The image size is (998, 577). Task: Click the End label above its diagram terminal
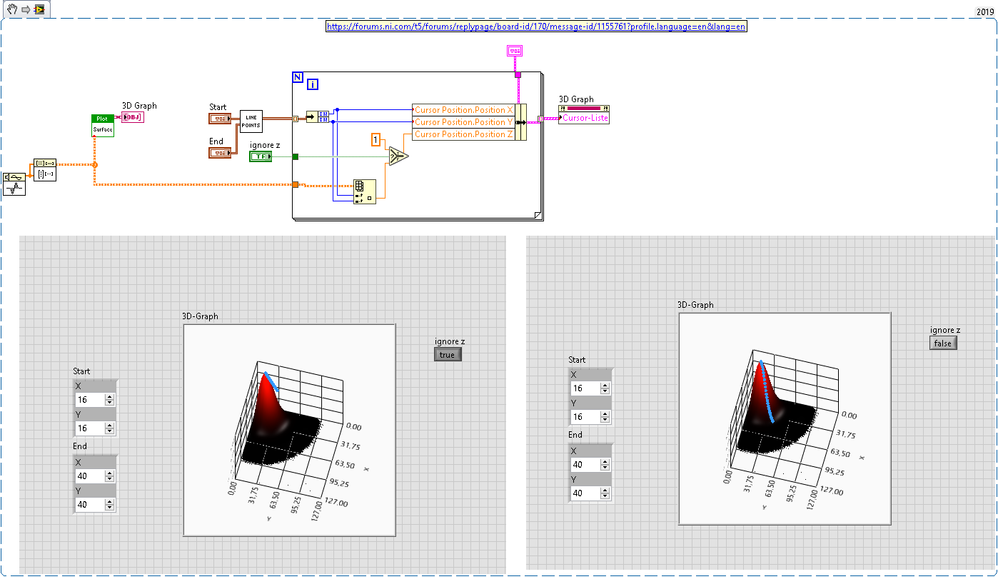pyautogui.click(x=216, y=141)
